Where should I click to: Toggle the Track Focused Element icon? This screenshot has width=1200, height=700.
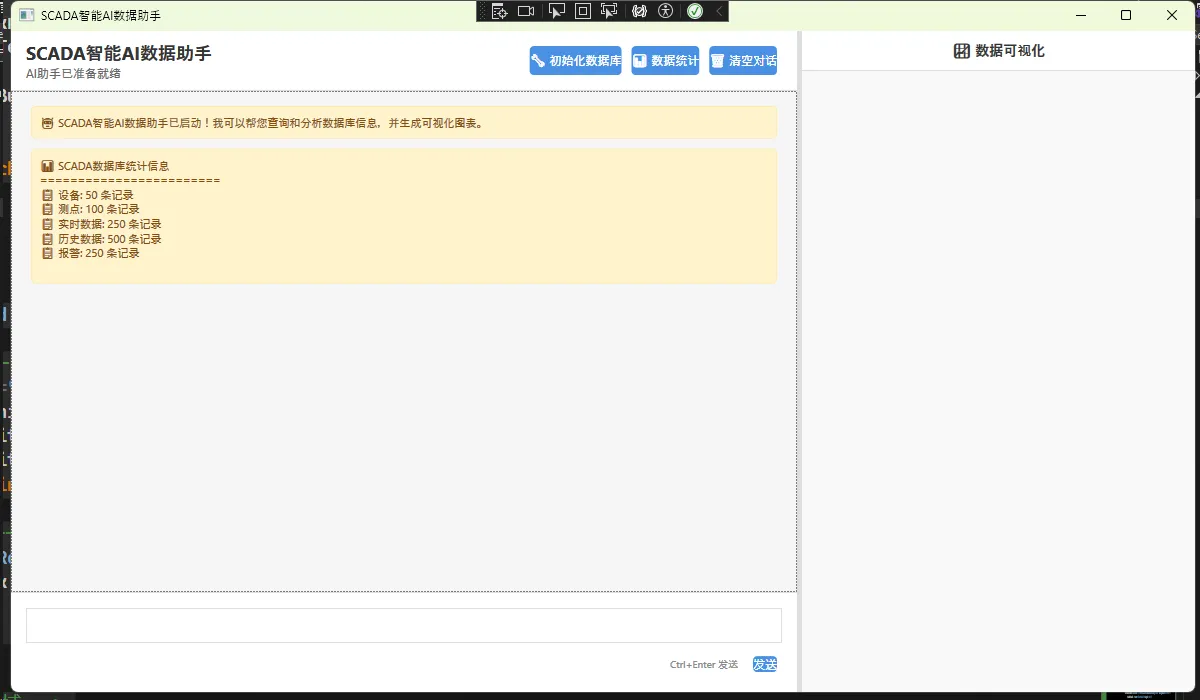(x=609, y=11)
